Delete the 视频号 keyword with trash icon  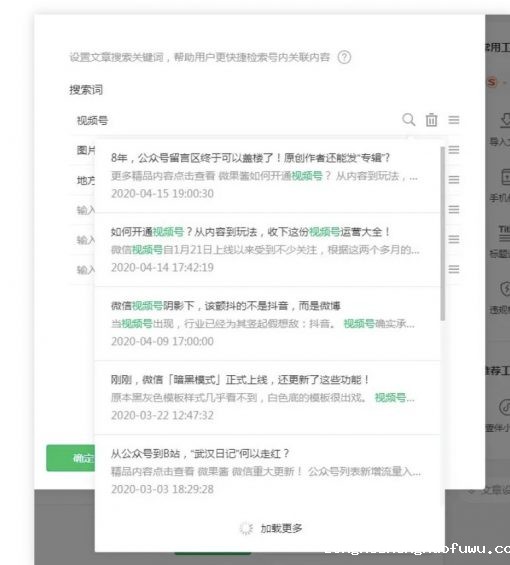click(431, 120)
